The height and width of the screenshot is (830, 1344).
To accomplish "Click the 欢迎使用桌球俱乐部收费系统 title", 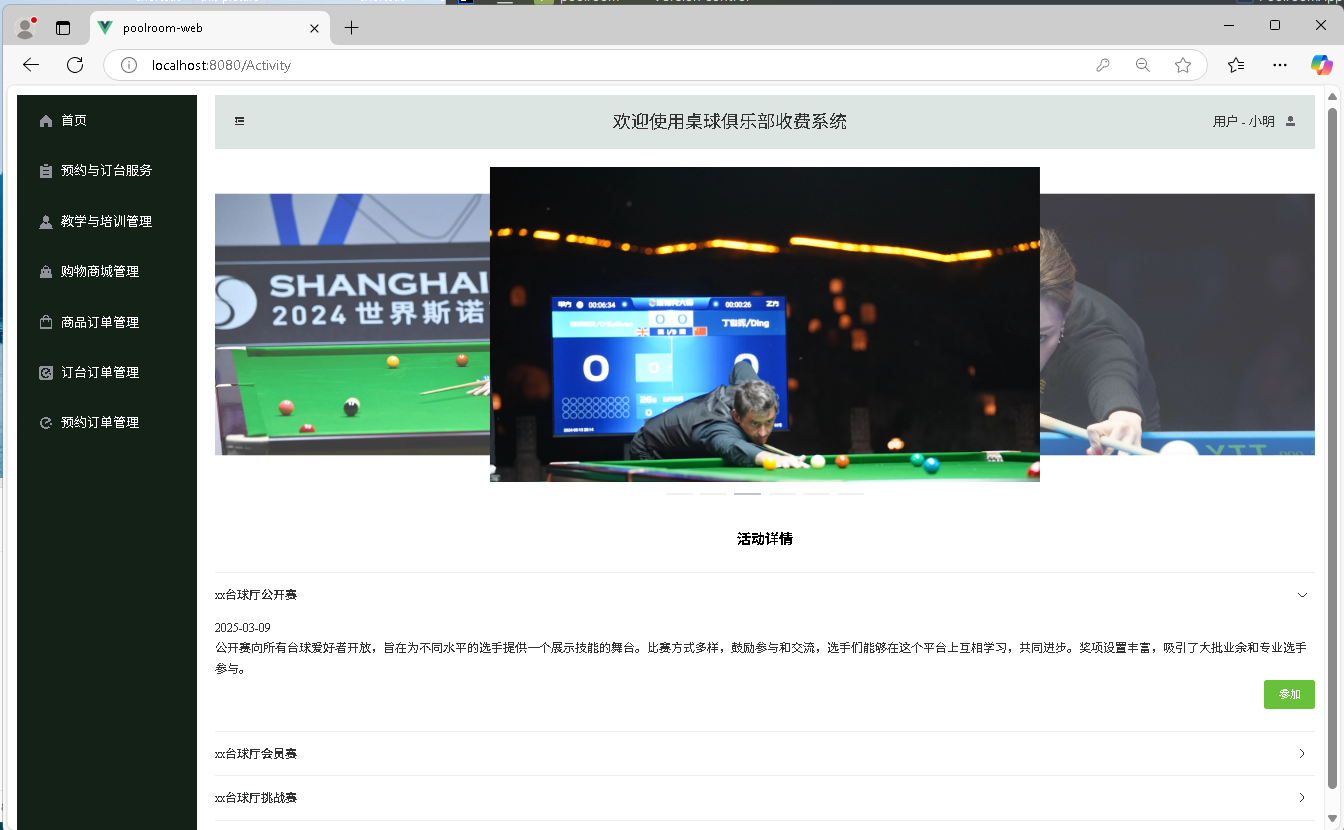I will tap(730, 122).
